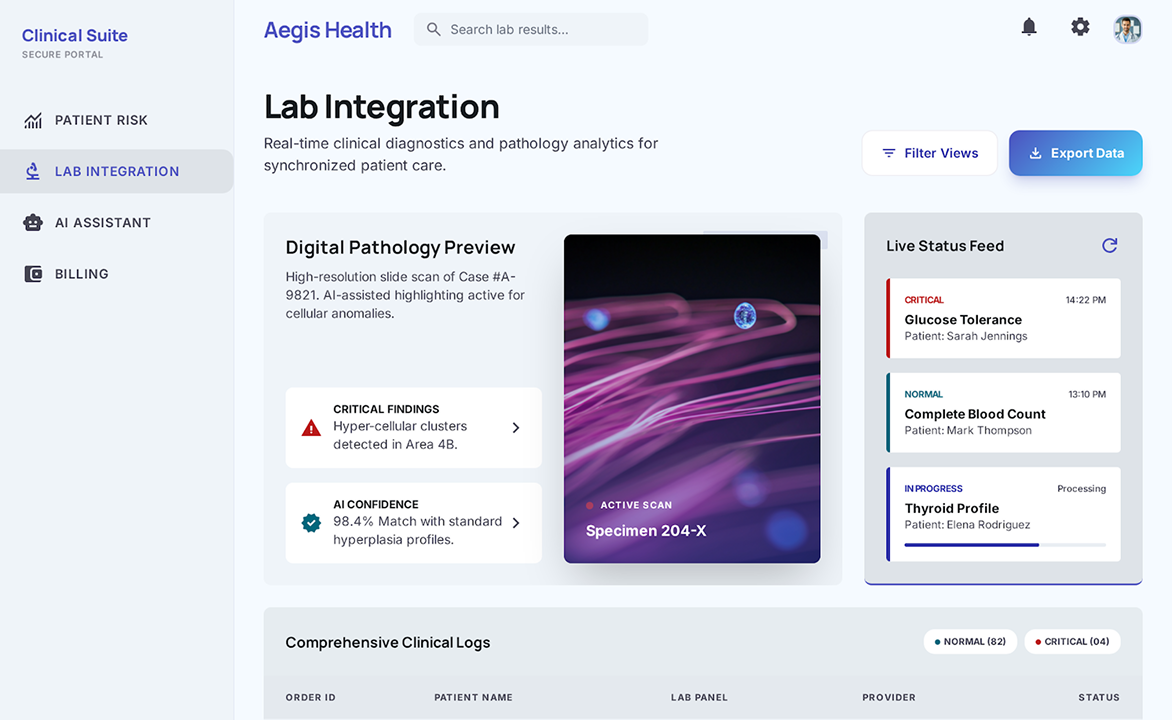Click the Billing section icon
The height and width of the screenshot is (720, 1172).
coord(34,273)
